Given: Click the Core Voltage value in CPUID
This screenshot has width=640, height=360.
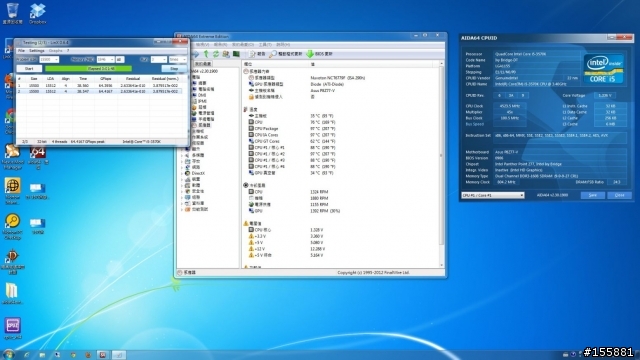Looking at the screenshot, I should tap(604, 96).
